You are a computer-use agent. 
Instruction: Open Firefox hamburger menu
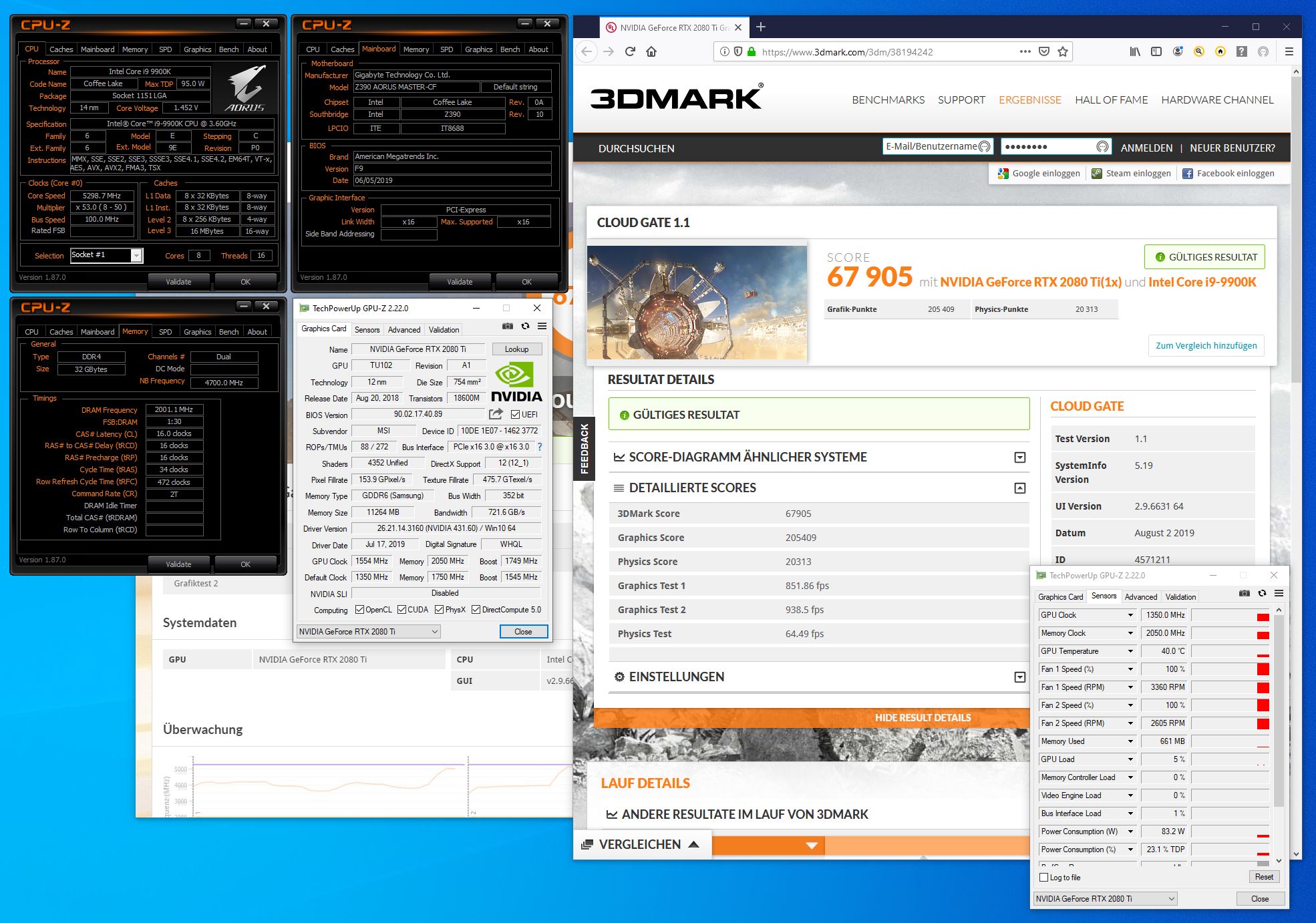[1289, 51]
